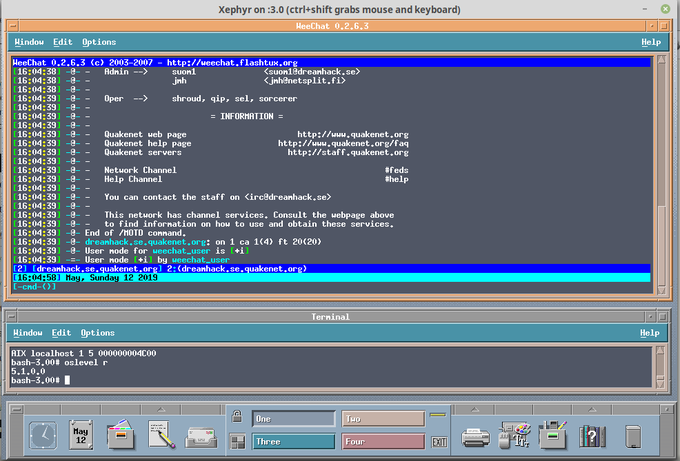Viewport: 680px width, 461px height.
Task: Click weechat_user in 'User mode for' line
Action: point(181,251)
